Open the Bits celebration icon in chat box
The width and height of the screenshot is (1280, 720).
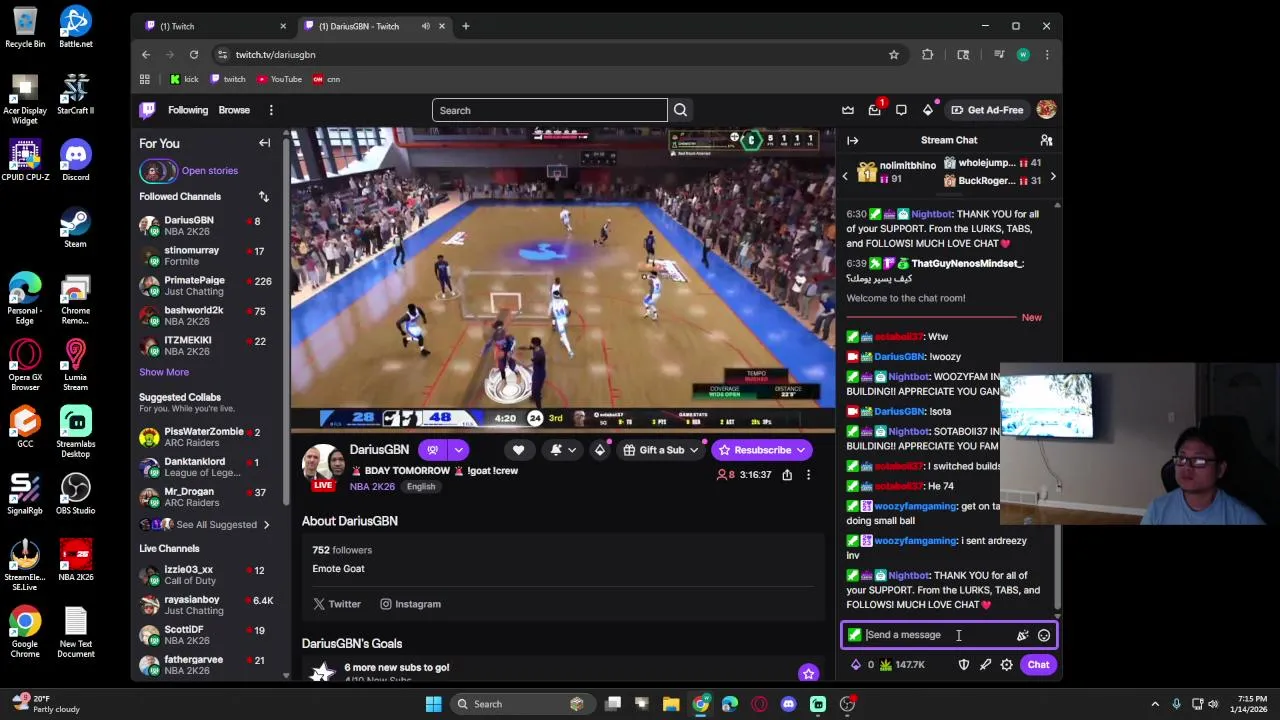point(1022,635)
